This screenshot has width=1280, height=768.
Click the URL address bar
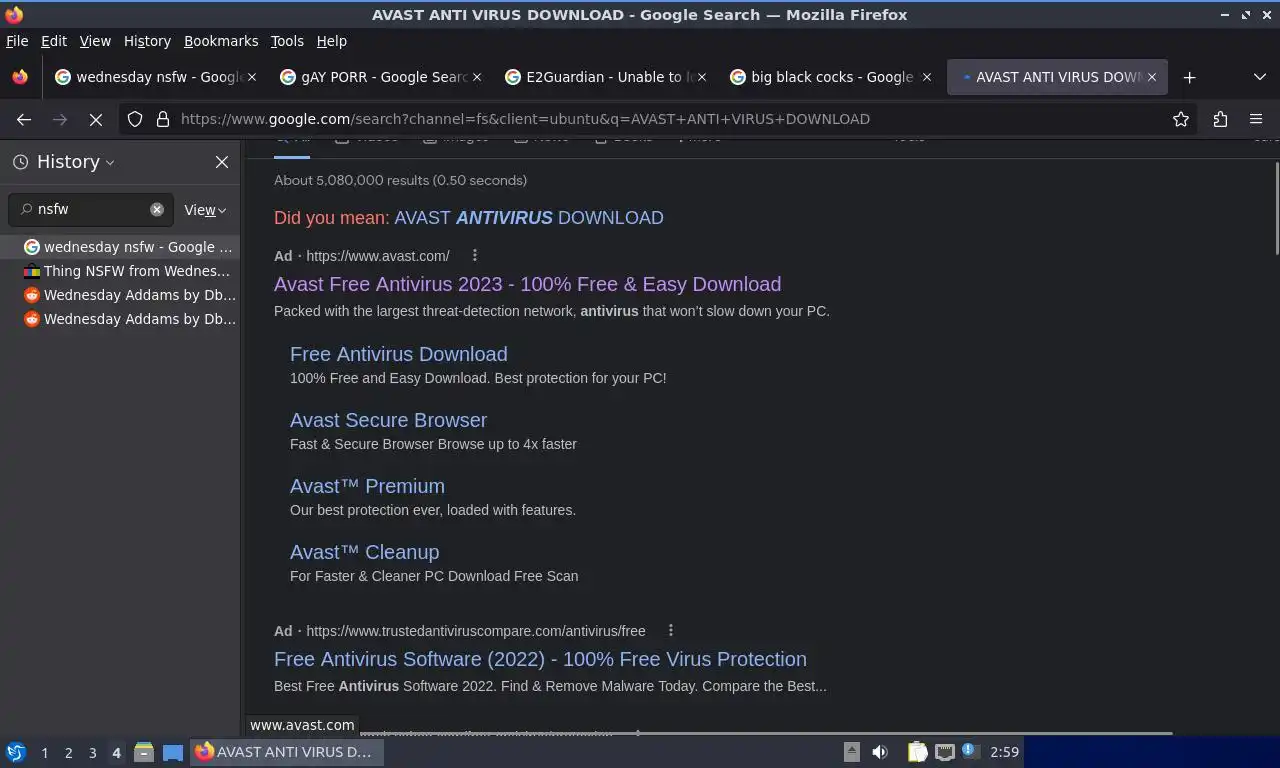(x=660, y=119)
